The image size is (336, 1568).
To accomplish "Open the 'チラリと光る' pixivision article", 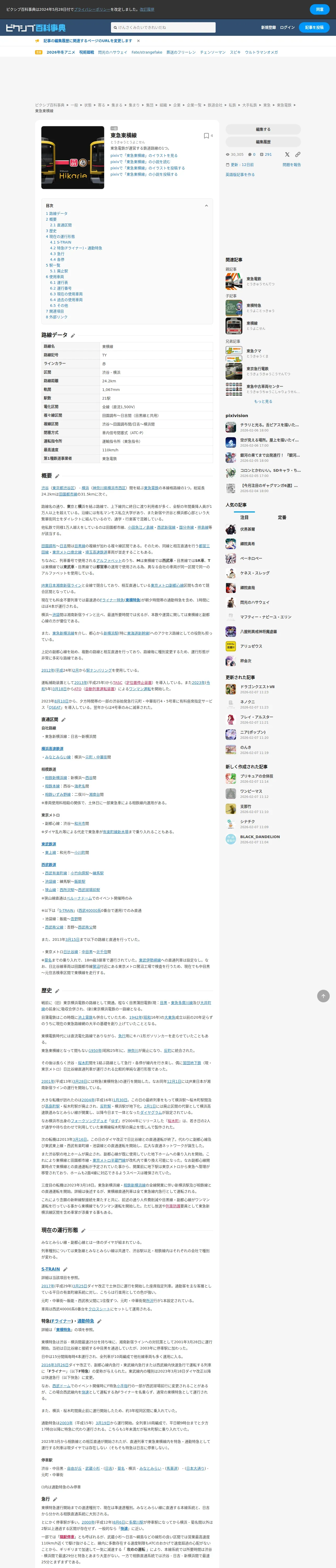I will click(x=269, y=425).
